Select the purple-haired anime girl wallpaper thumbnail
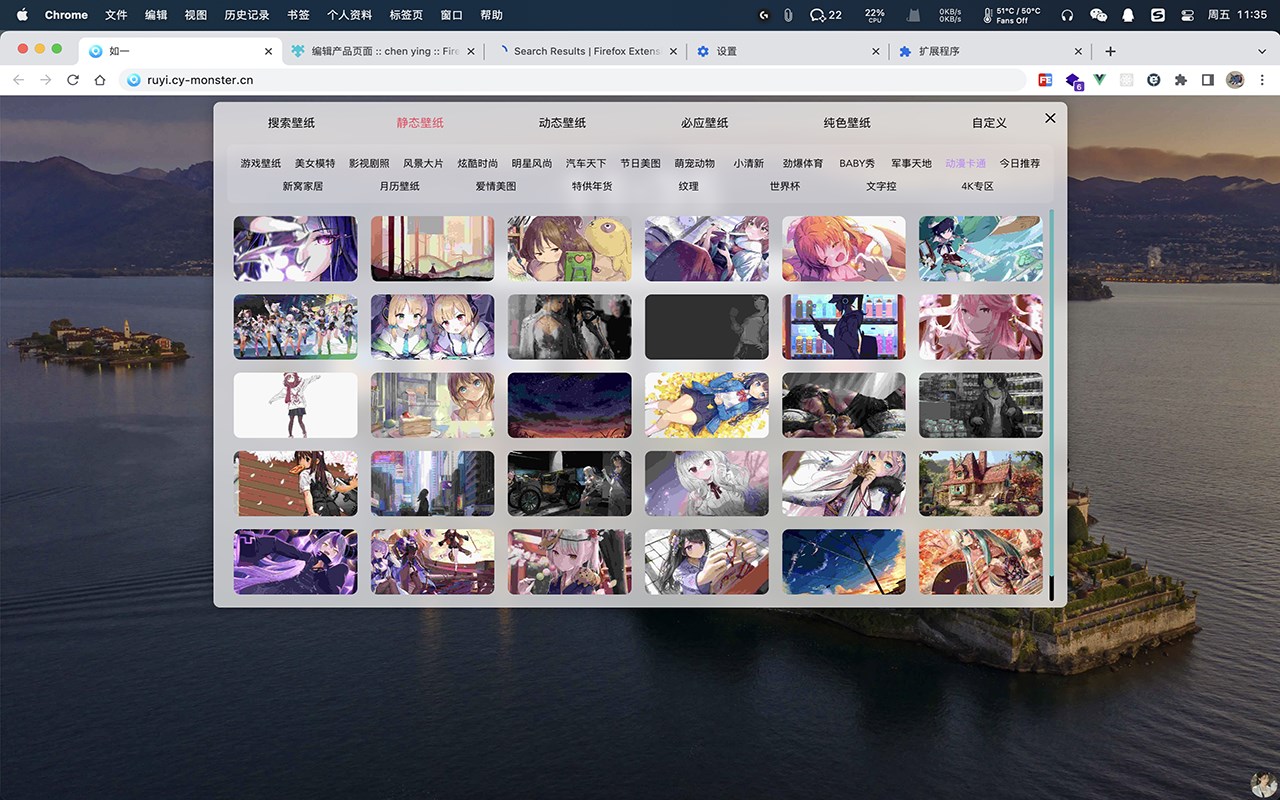Screen dimensions: 1280x800 point(295,249)
